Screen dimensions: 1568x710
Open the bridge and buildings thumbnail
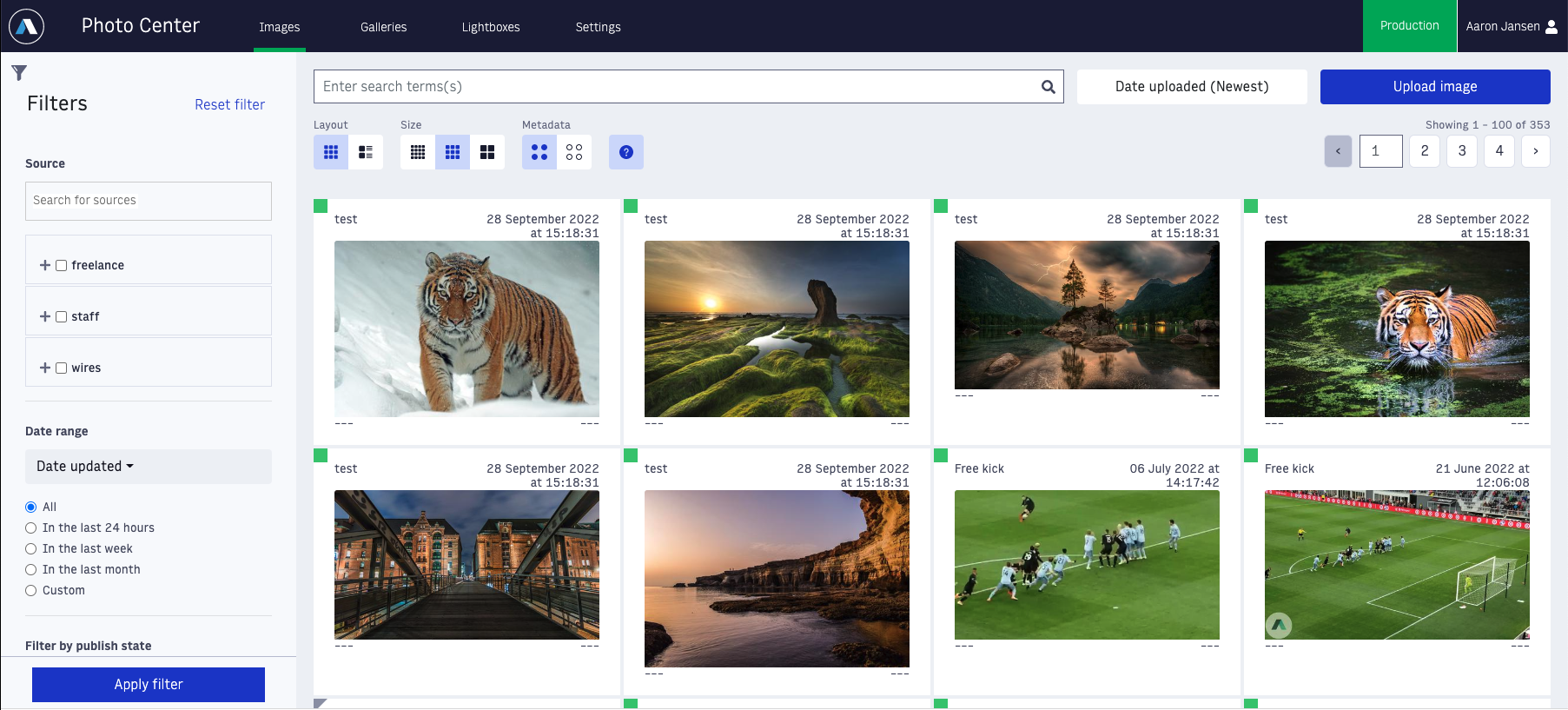[x=466, y=565]
